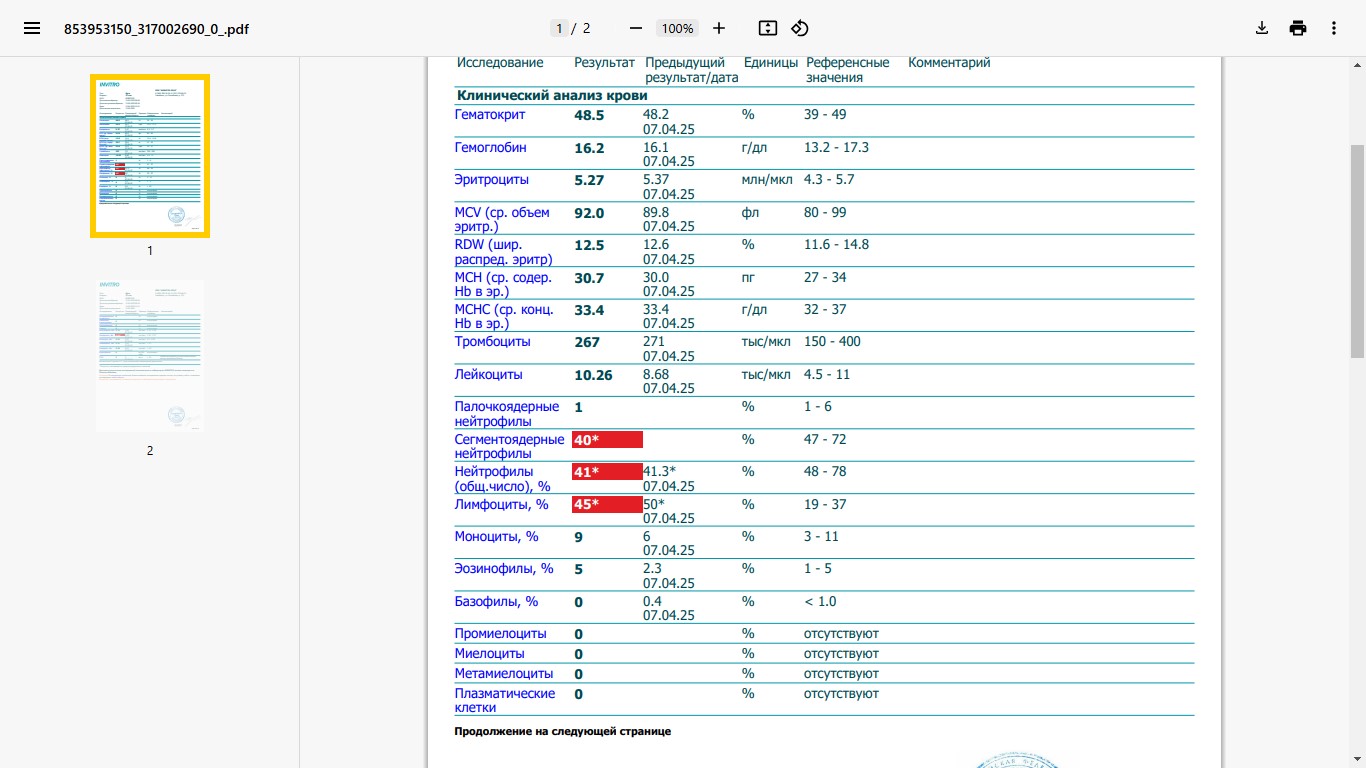Rotate the document counterclockwise

click(800, 28)
